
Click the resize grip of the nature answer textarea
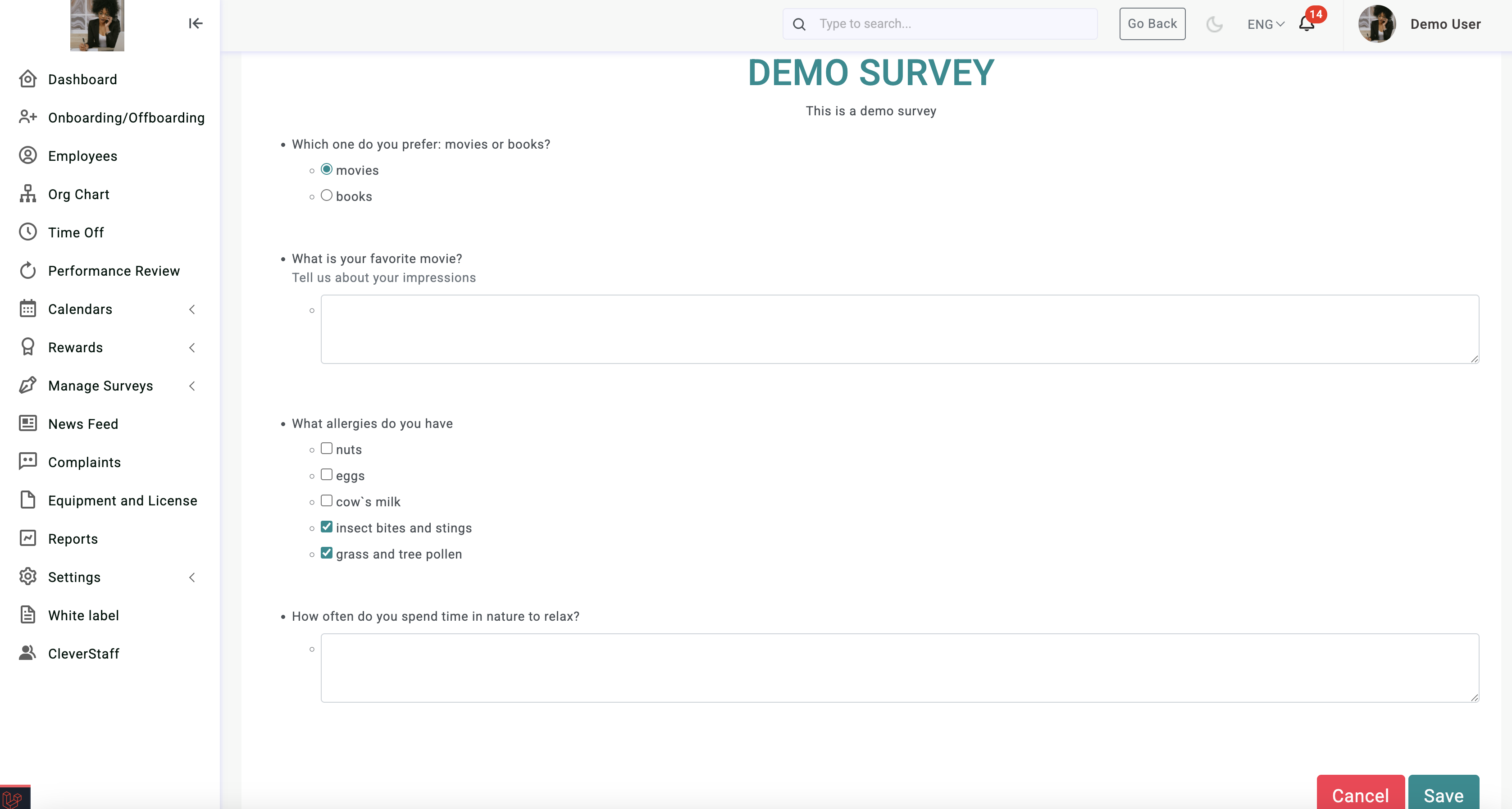[x=1474, y=697]
